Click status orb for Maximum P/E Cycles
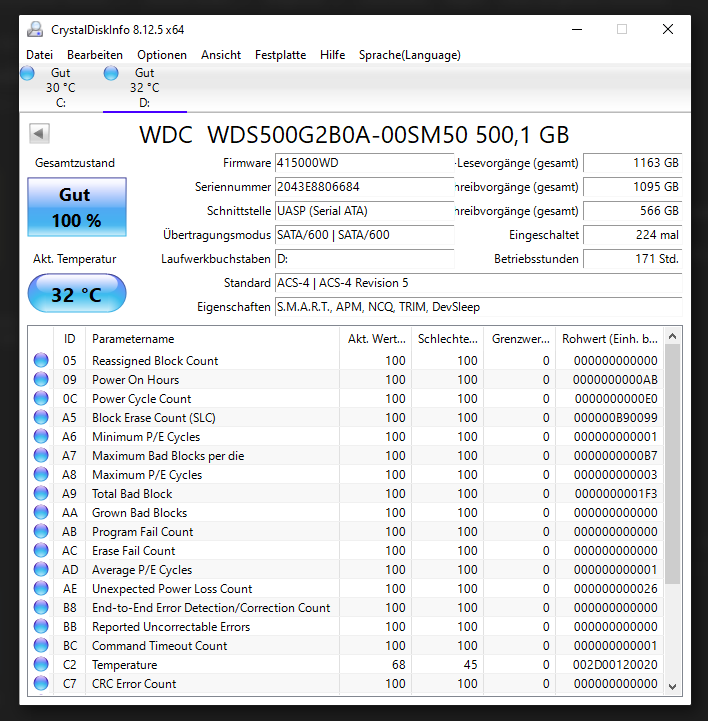The width and height of the screenshot is (708, 721). [x=41, y=474]
